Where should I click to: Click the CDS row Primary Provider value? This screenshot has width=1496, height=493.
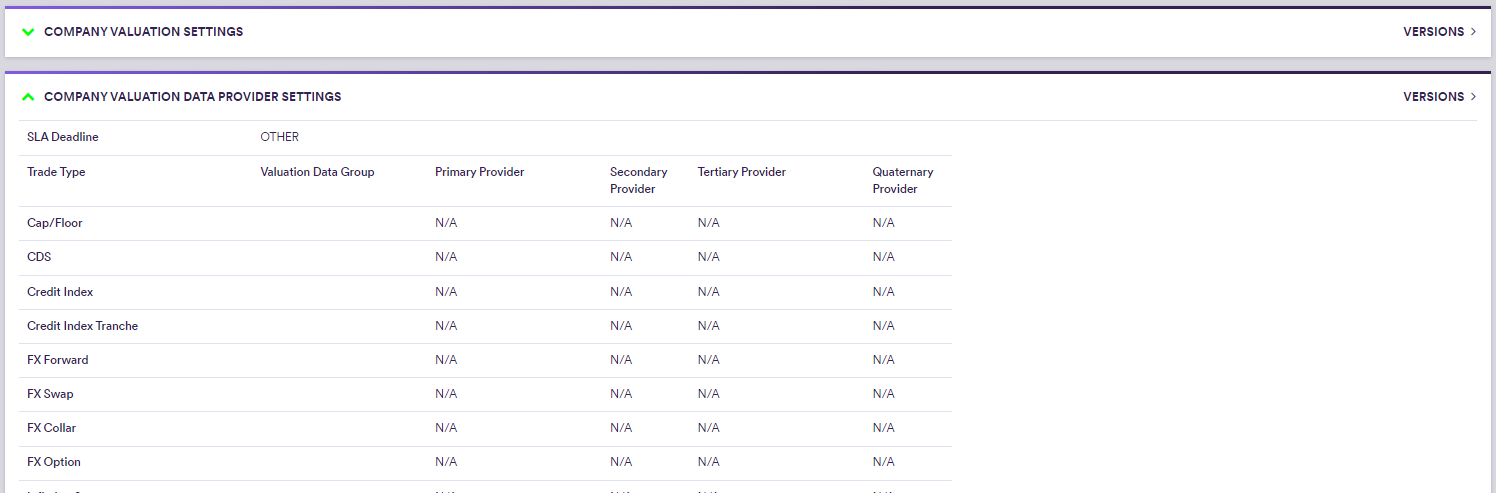point(446,257)
